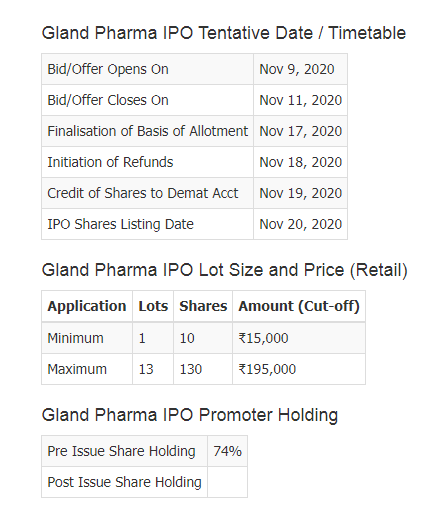Click the empty Post Issue Share Holding value
Viewport: 445px width, 508px height.
[x=227, y=482]
